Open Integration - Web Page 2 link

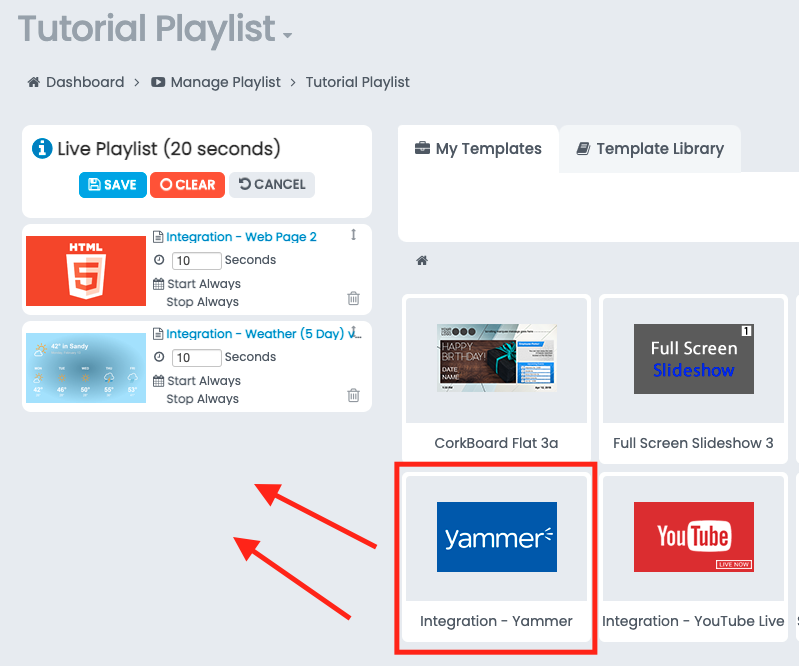241,237
